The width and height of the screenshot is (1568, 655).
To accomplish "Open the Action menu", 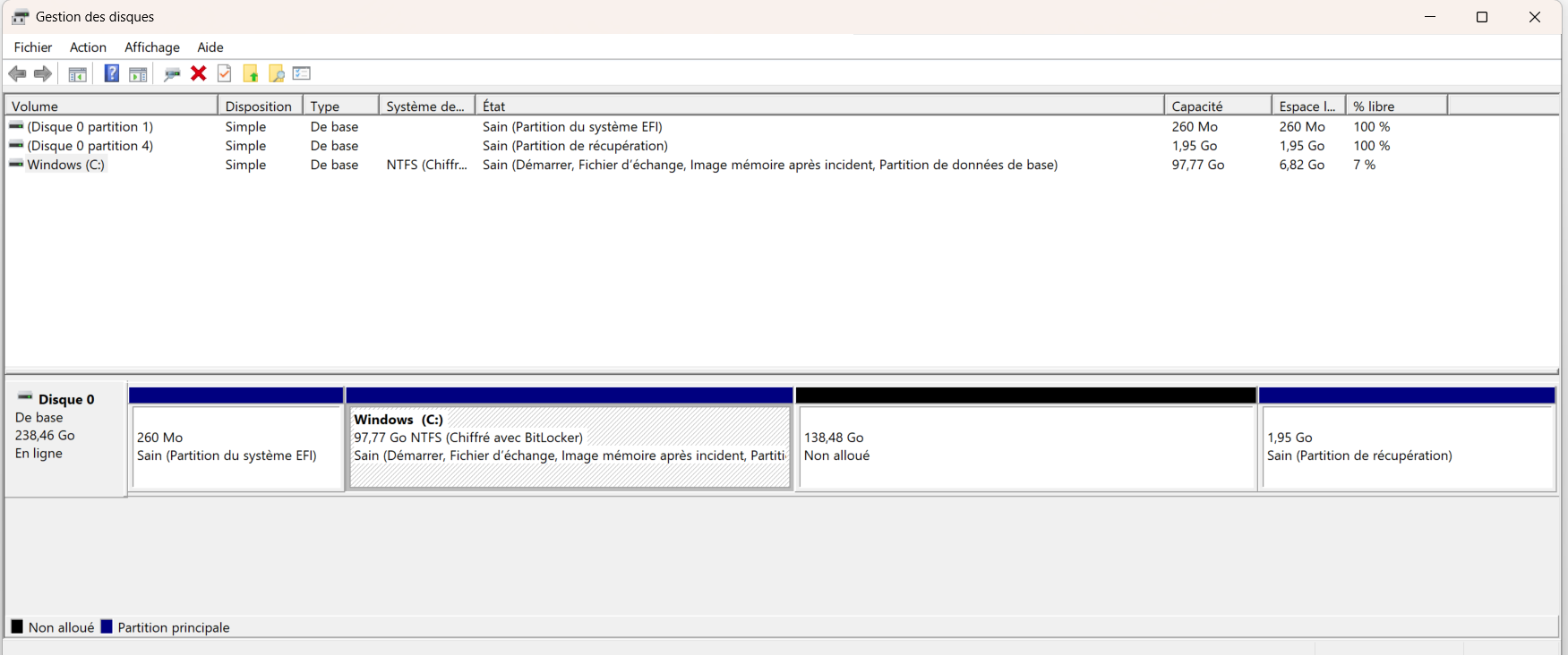I will 88,47.
